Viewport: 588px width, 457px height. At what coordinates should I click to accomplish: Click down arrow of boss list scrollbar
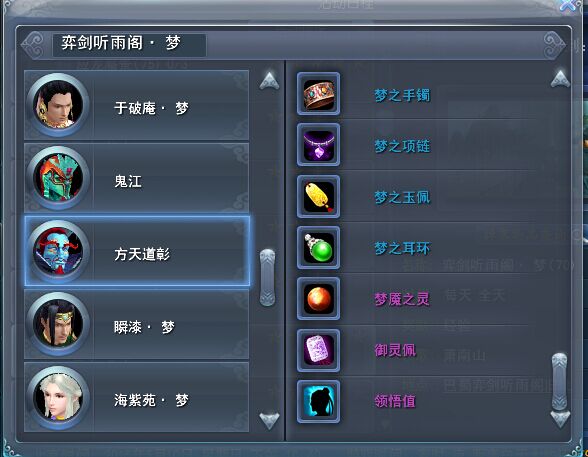[269, 421]
